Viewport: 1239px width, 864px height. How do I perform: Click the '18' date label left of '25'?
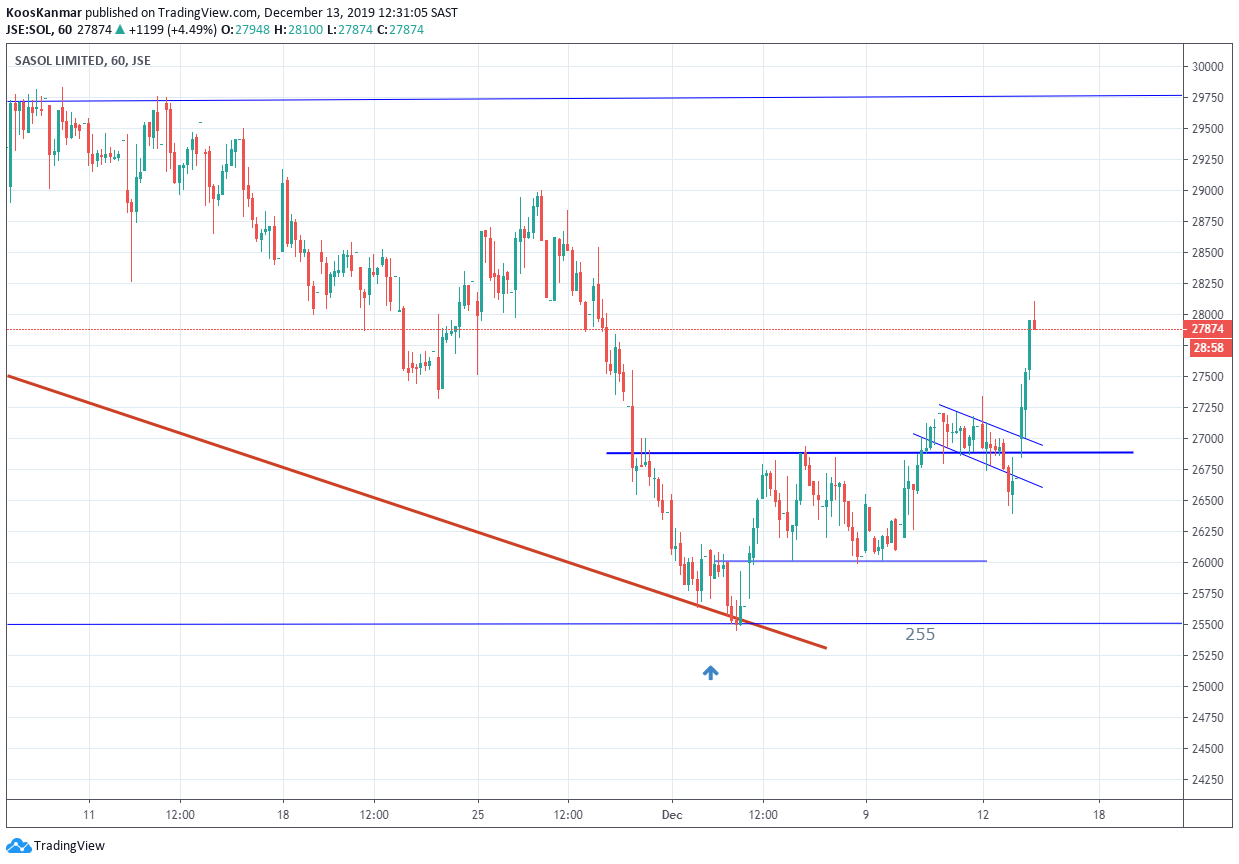pyautogui.click(x=283, y=813)
